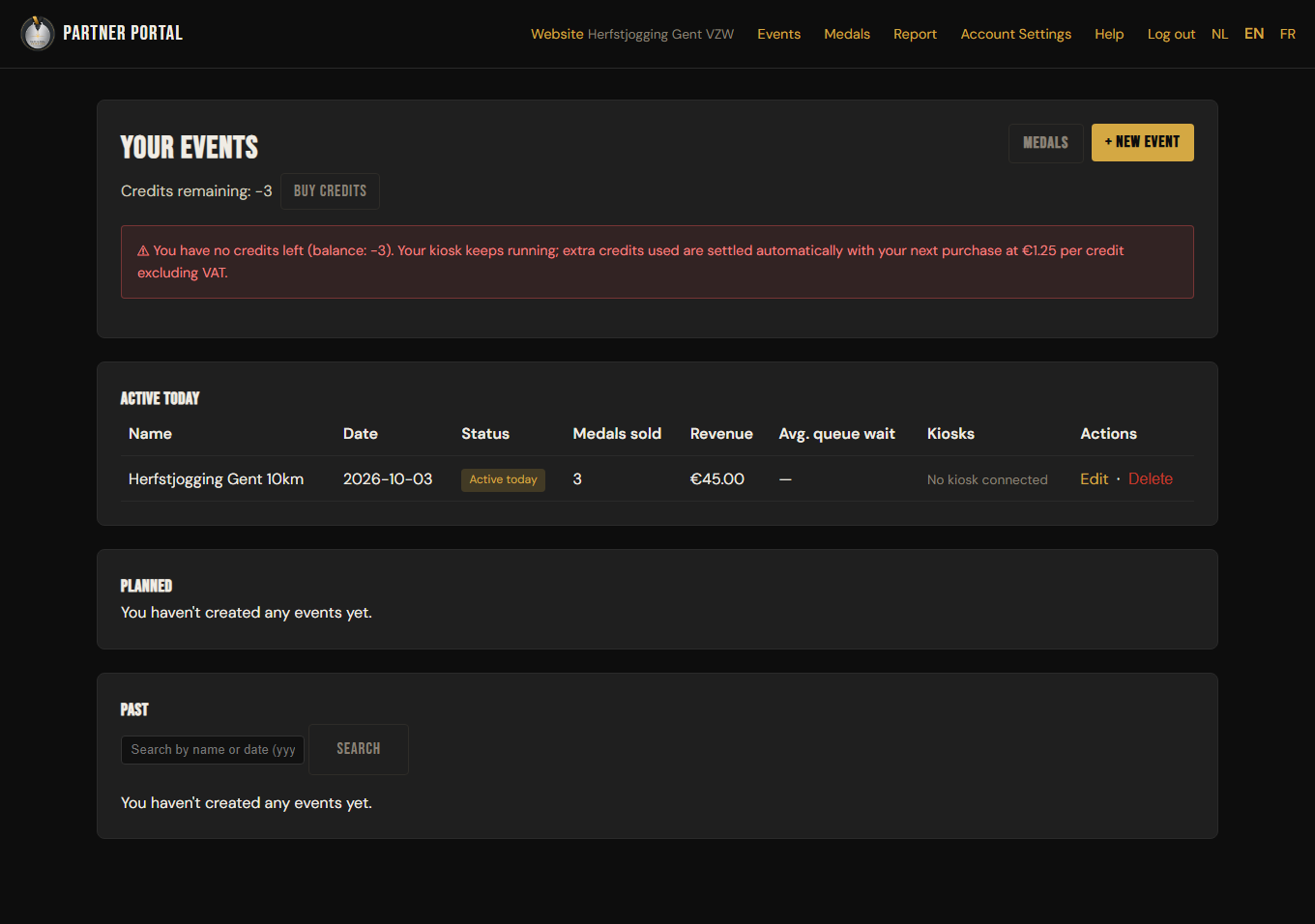Edit the Herfstjogging Gent 10km event
This screenshot has width=1315, height=924.
click(1094, 478)
